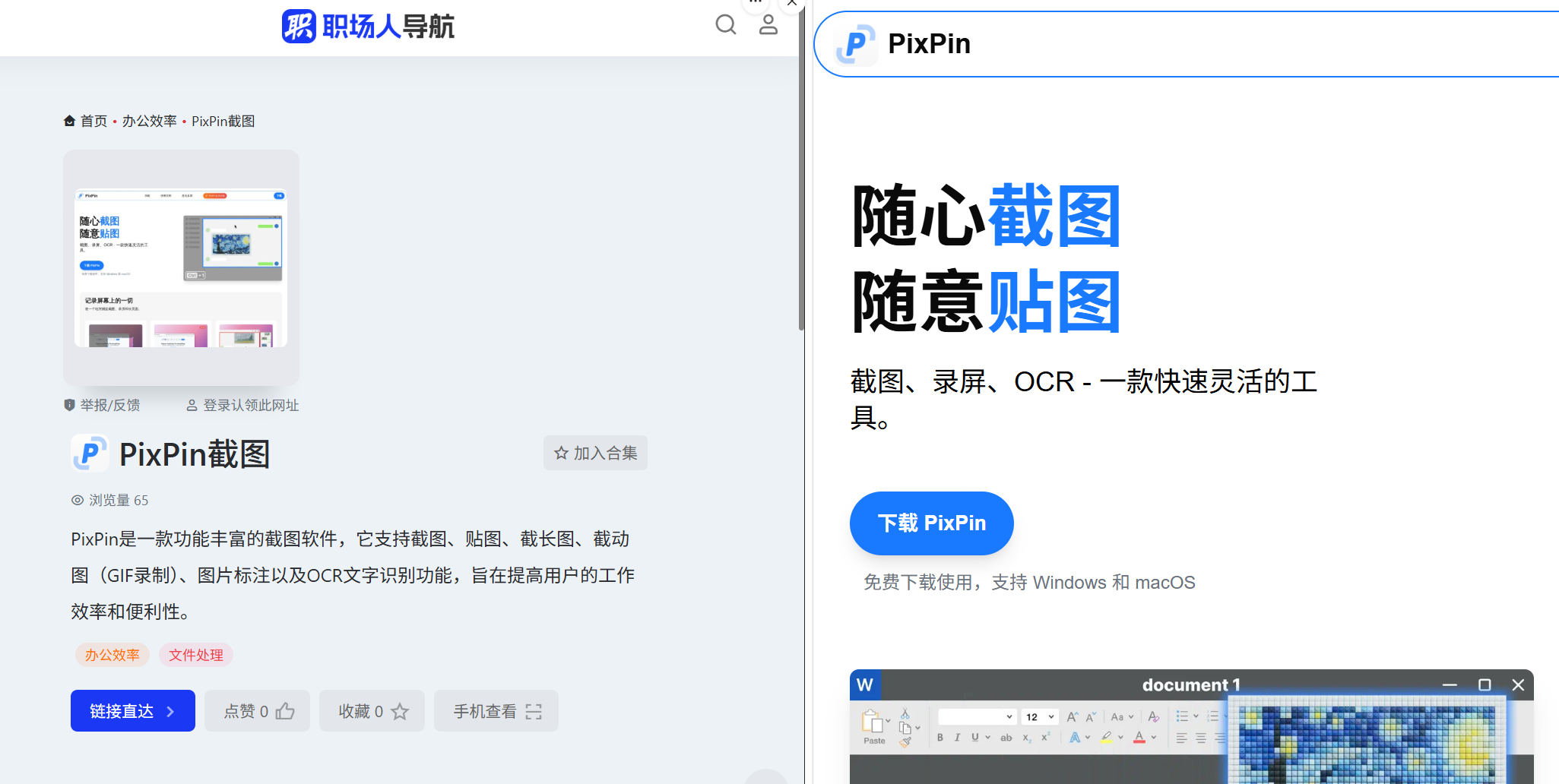Click the Italic icon in document ribbon
The height and width of the screenshot is (784, 1559).
pos(957,738)
